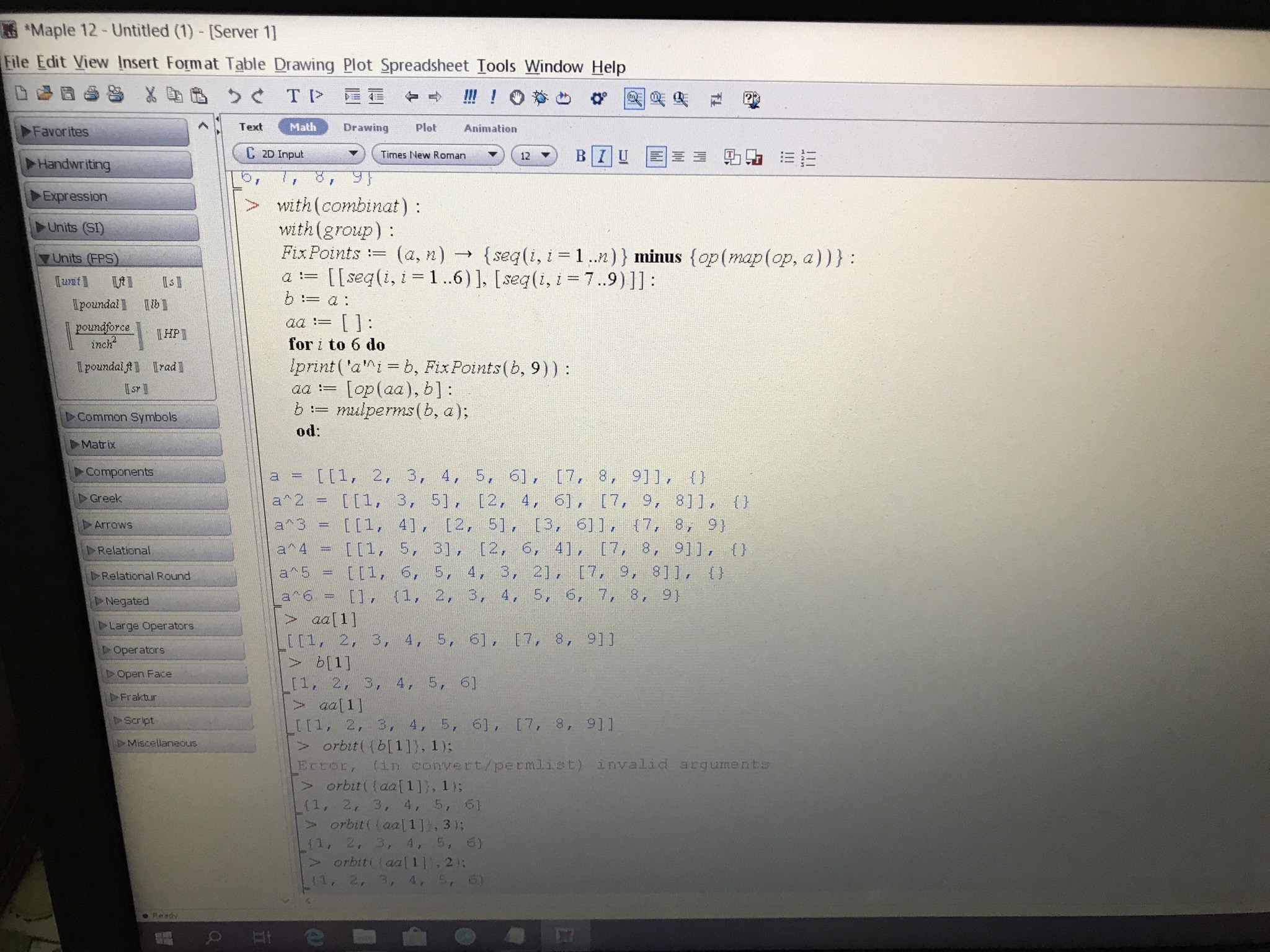Print the worksheet

point(92,94)
